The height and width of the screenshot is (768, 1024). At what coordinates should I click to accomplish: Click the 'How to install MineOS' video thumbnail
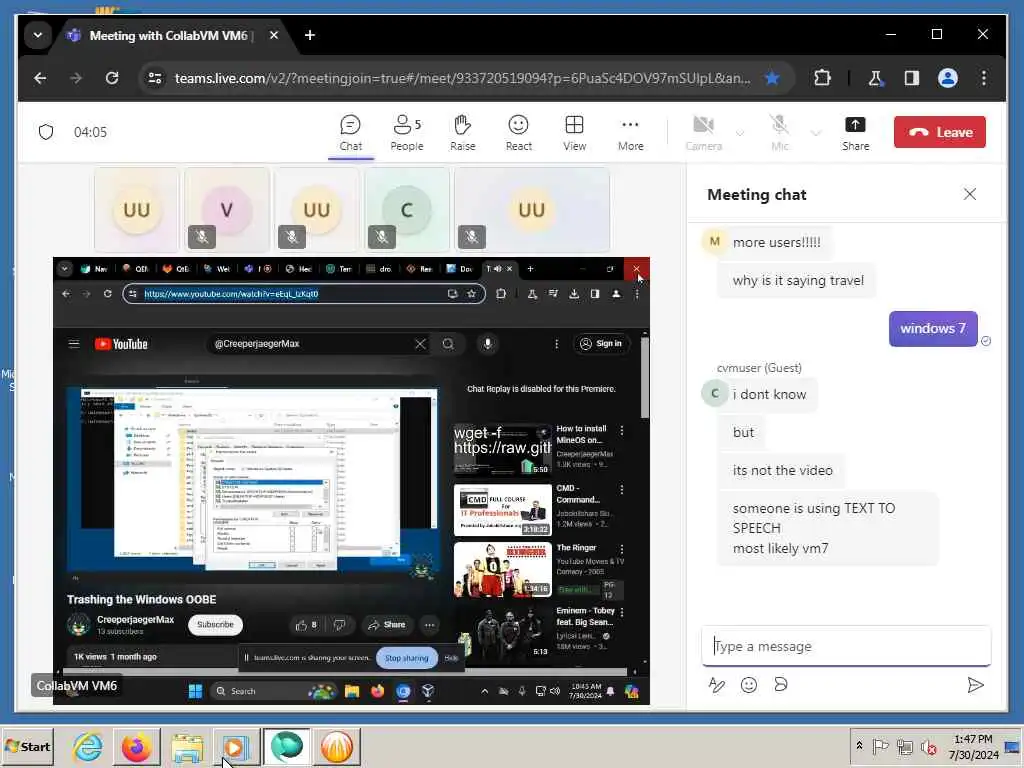click(x=502, y=449)
